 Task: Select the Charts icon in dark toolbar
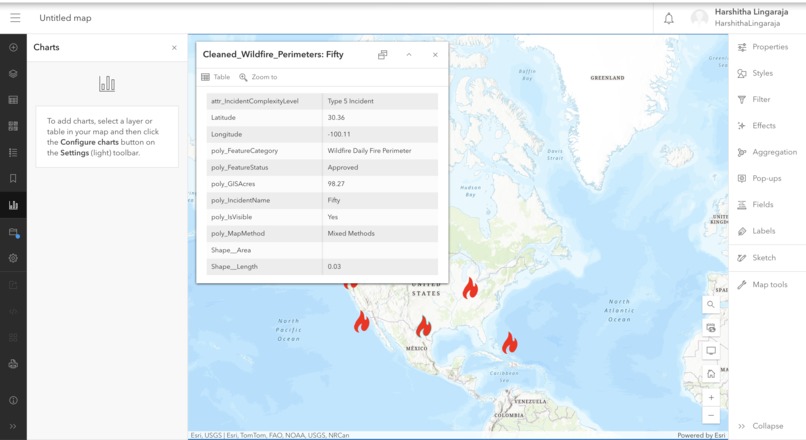coord(13,205)
